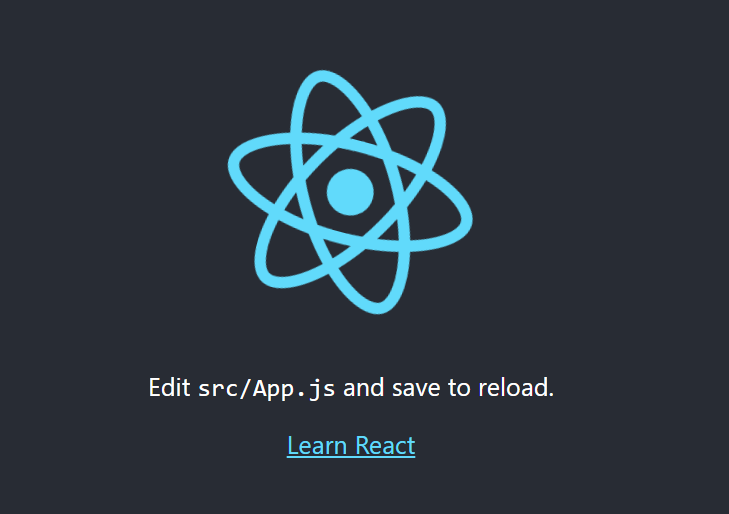
Task: Click the underline beneath the Learn React text
Action: (351, 457)
